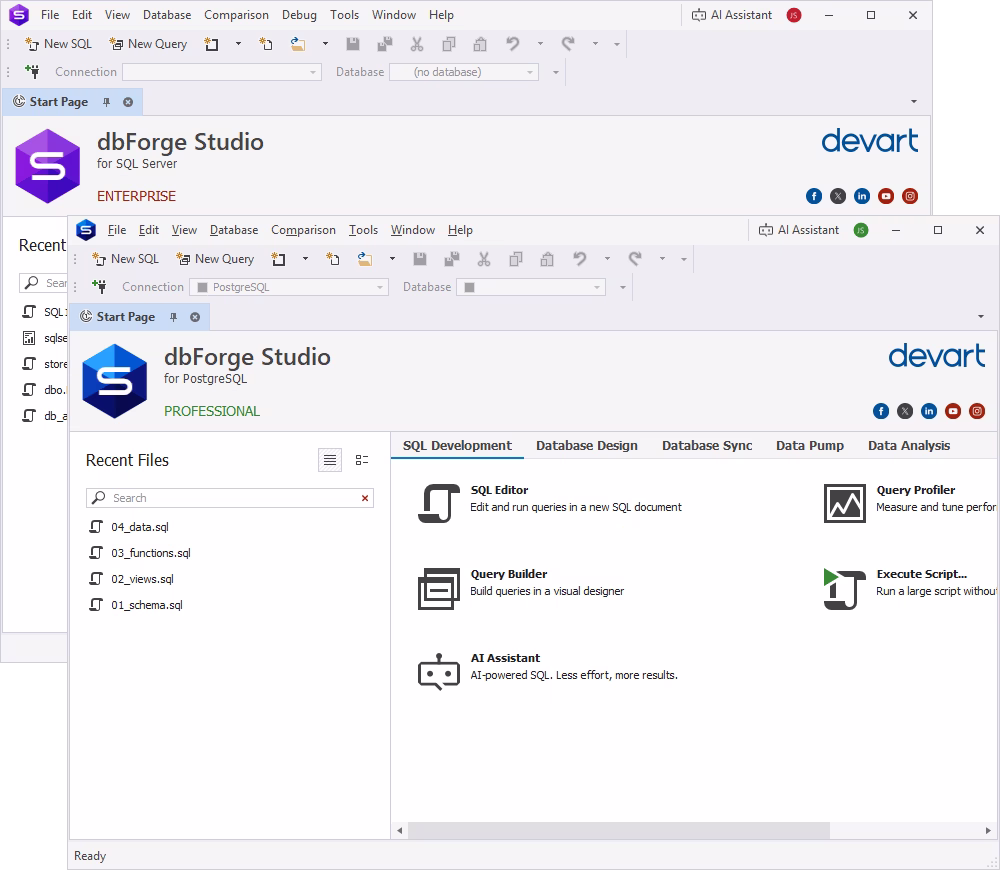Click Save icon in SQL Server window toolbar

tap(353, 44)
